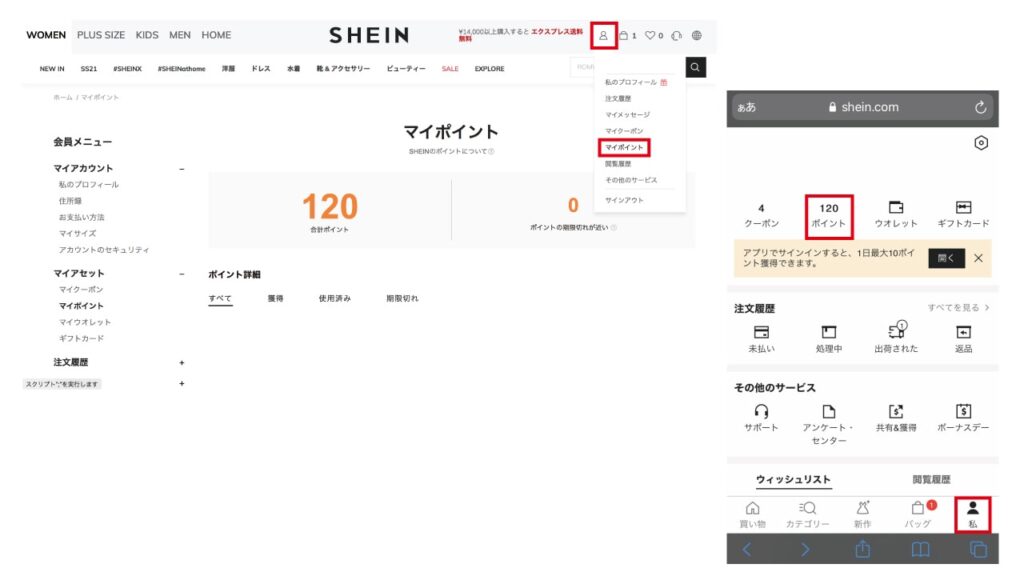The height and width of the screenshot is (576, 1024).
Task: Switch to 使用済み points tab
Action: point(334,298)
